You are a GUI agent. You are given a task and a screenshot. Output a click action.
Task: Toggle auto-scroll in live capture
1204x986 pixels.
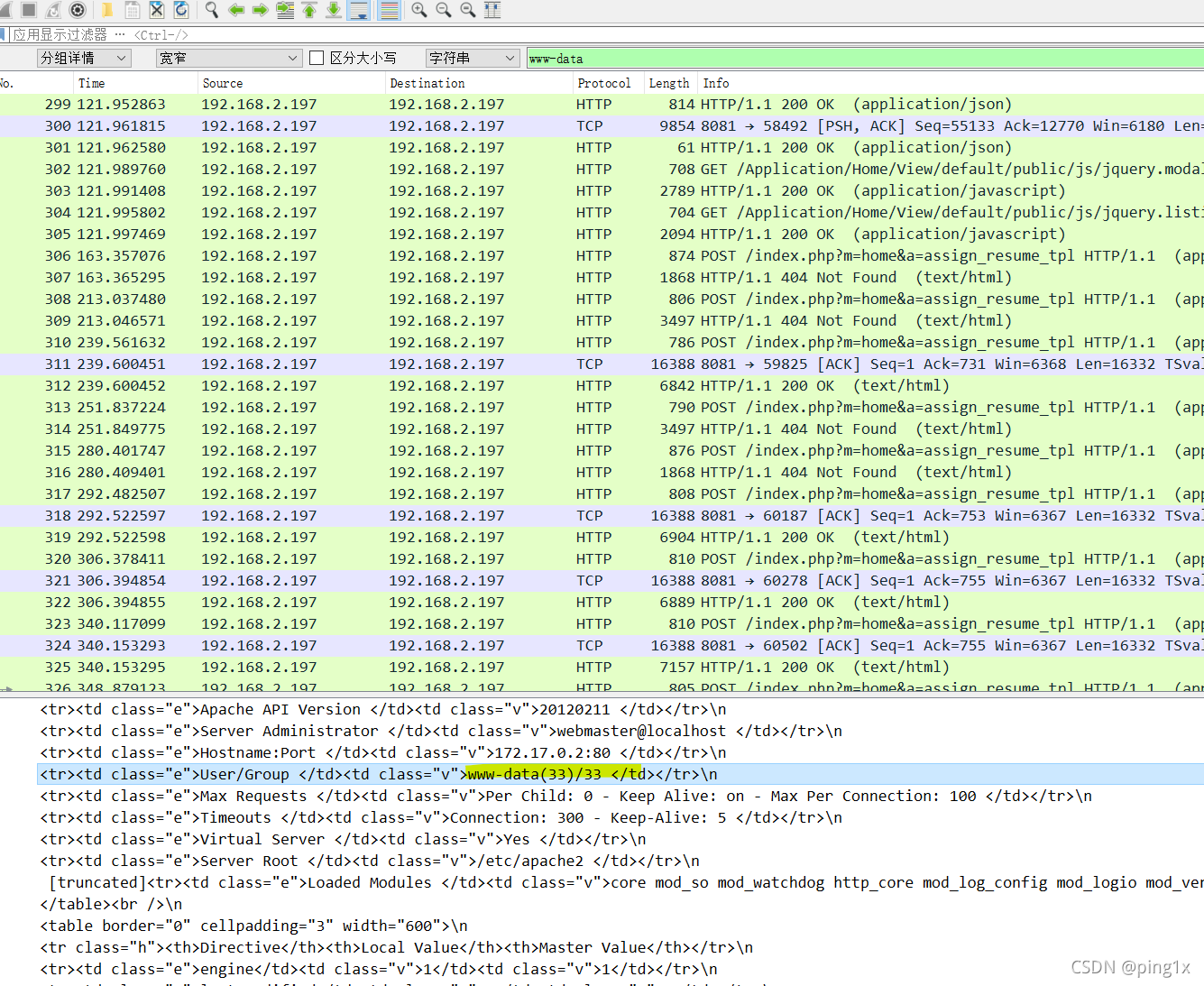357,10
